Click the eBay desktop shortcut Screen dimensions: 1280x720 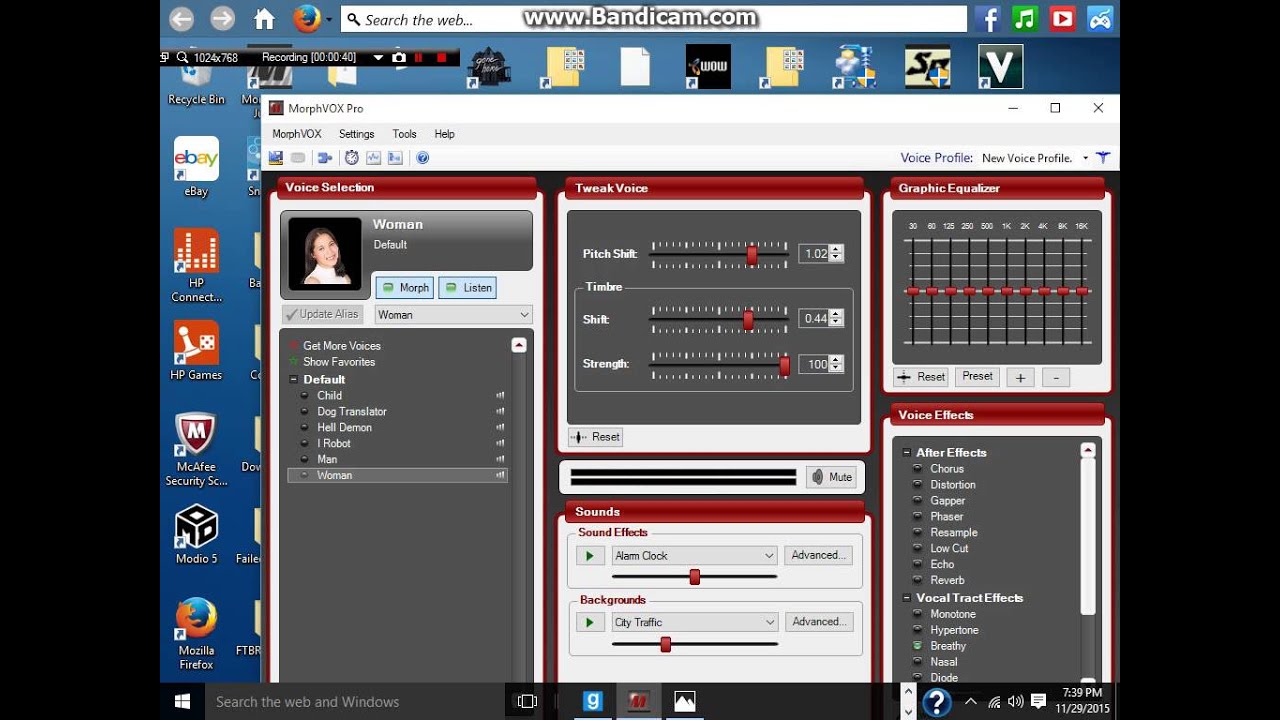point(196,166)
